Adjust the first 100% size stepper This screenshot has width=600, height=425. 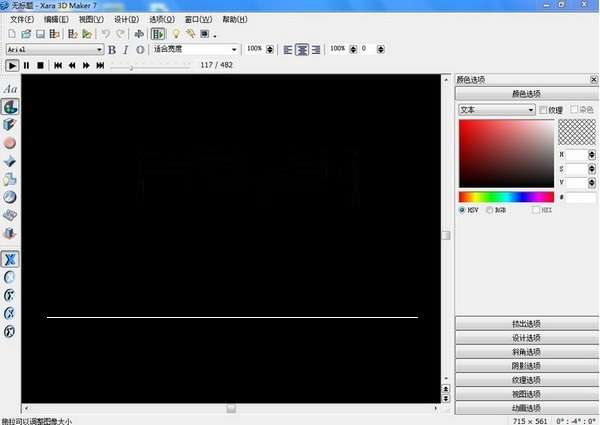pyautogui.click(x=270, y=49)
